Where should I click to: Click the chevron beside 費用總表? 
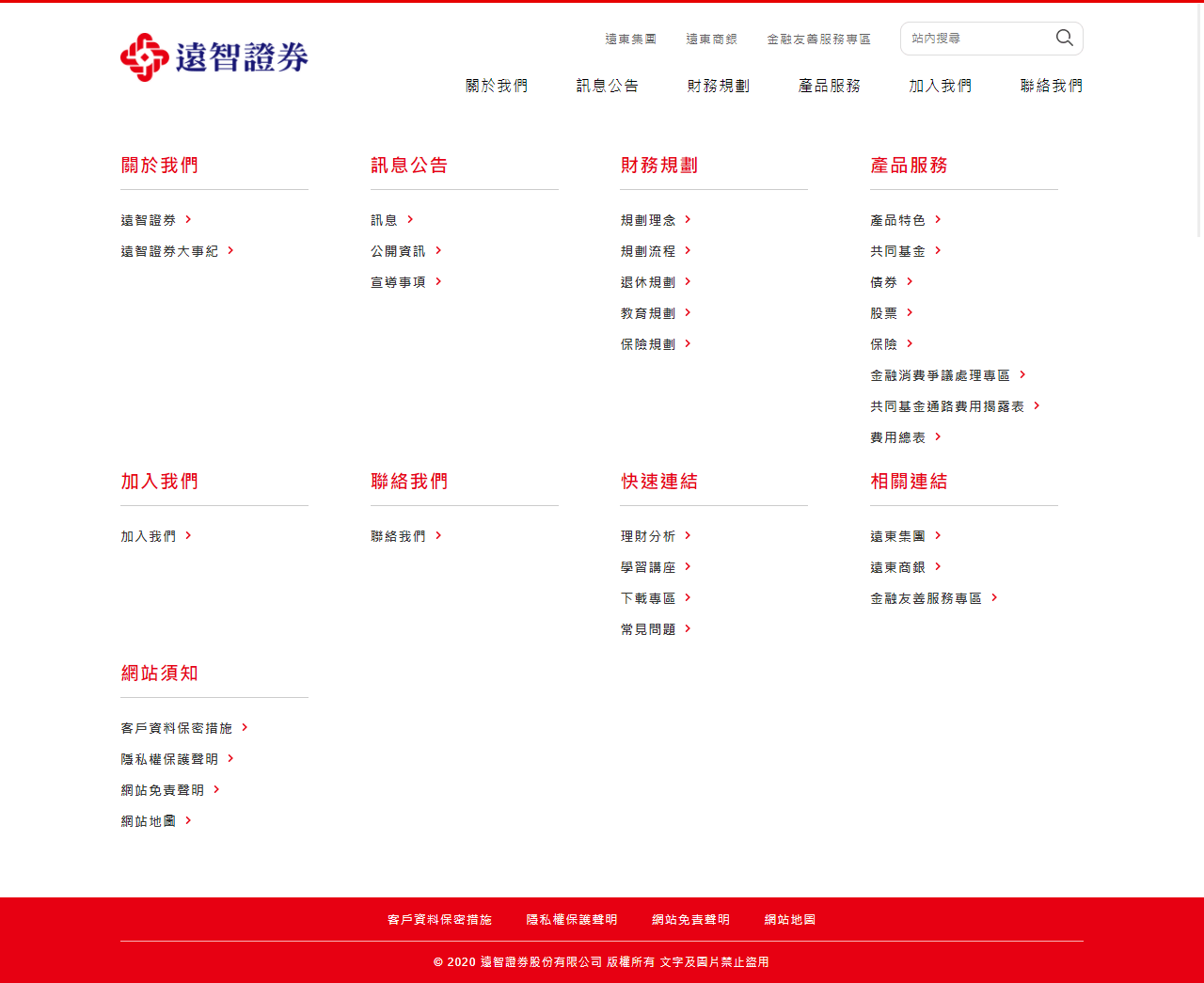938,436
